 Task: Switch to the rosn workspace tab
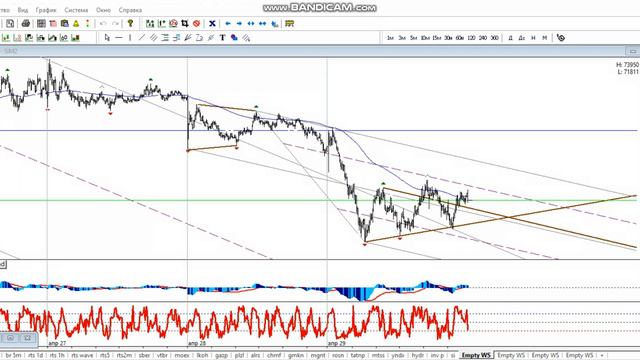(338, 355)
